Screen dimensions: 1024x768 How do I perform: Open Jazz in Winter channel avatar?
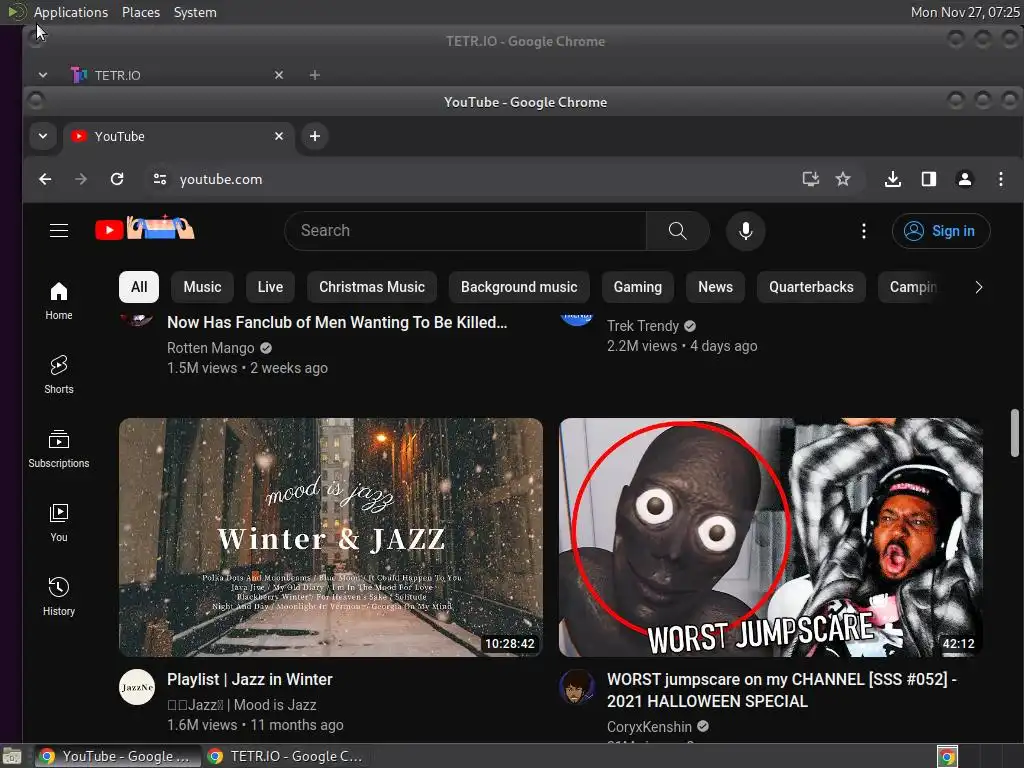(137, 687)
